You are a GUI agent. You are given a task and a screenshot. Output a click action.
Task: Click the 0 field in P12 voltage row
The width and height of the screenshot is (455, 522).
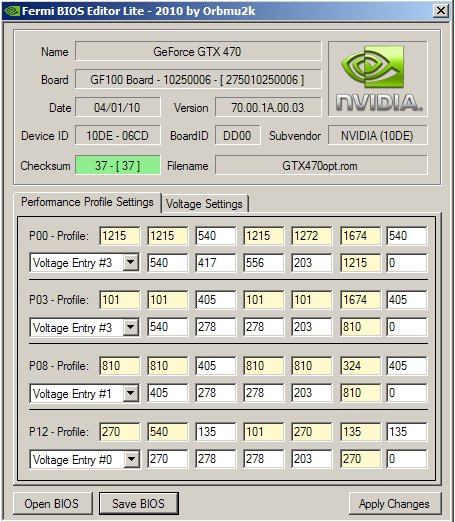[x=407, y=459]
